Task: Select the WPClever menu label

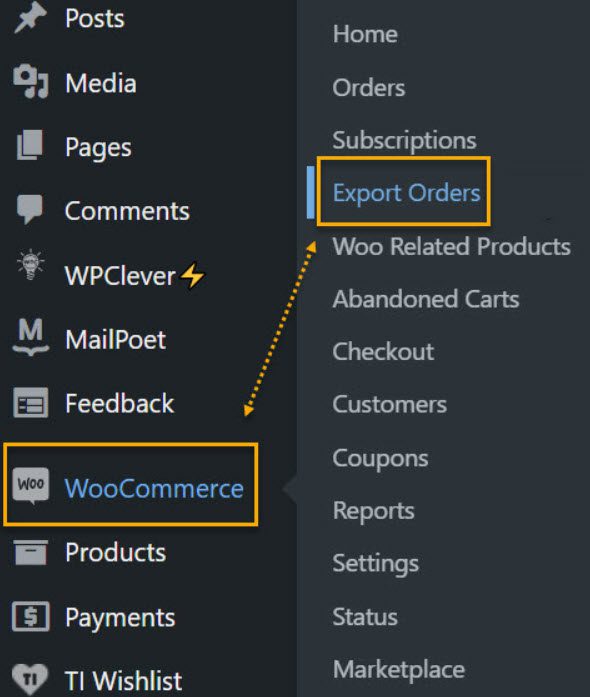Action: 120,276
